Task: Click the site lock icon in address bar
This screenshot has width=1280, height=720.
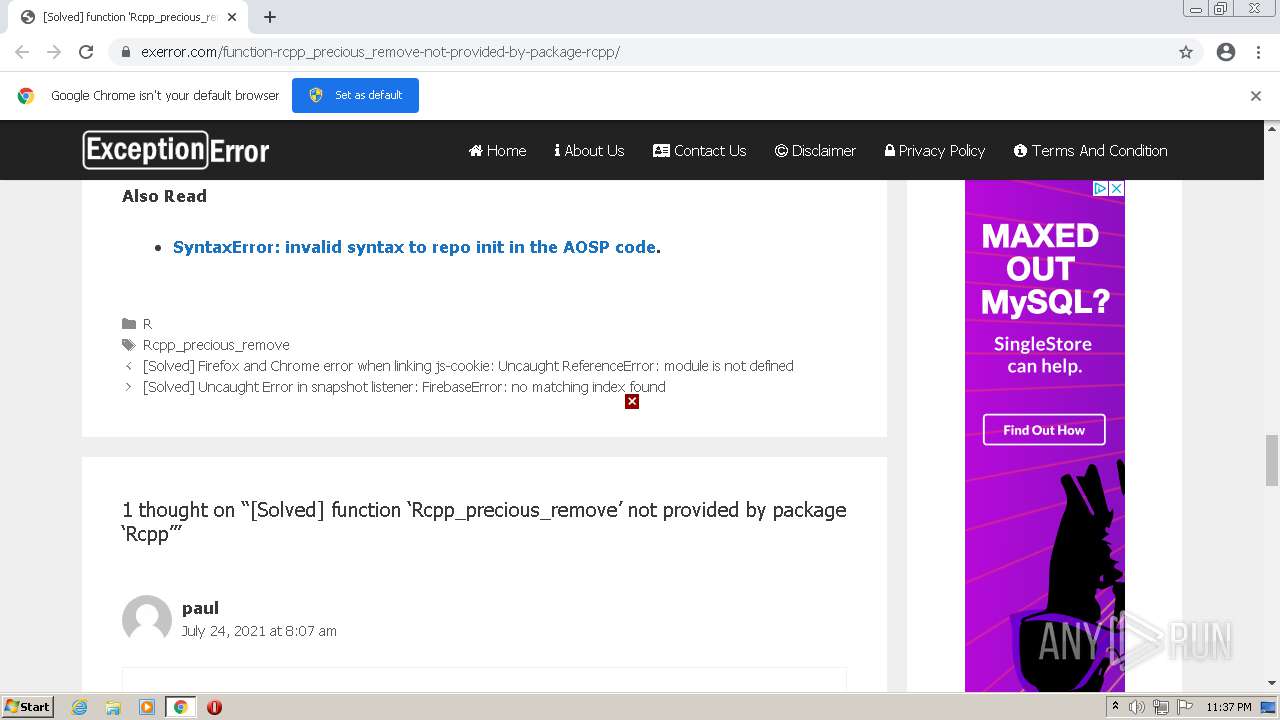Action: pyautogui.click(x=126, y=52)
